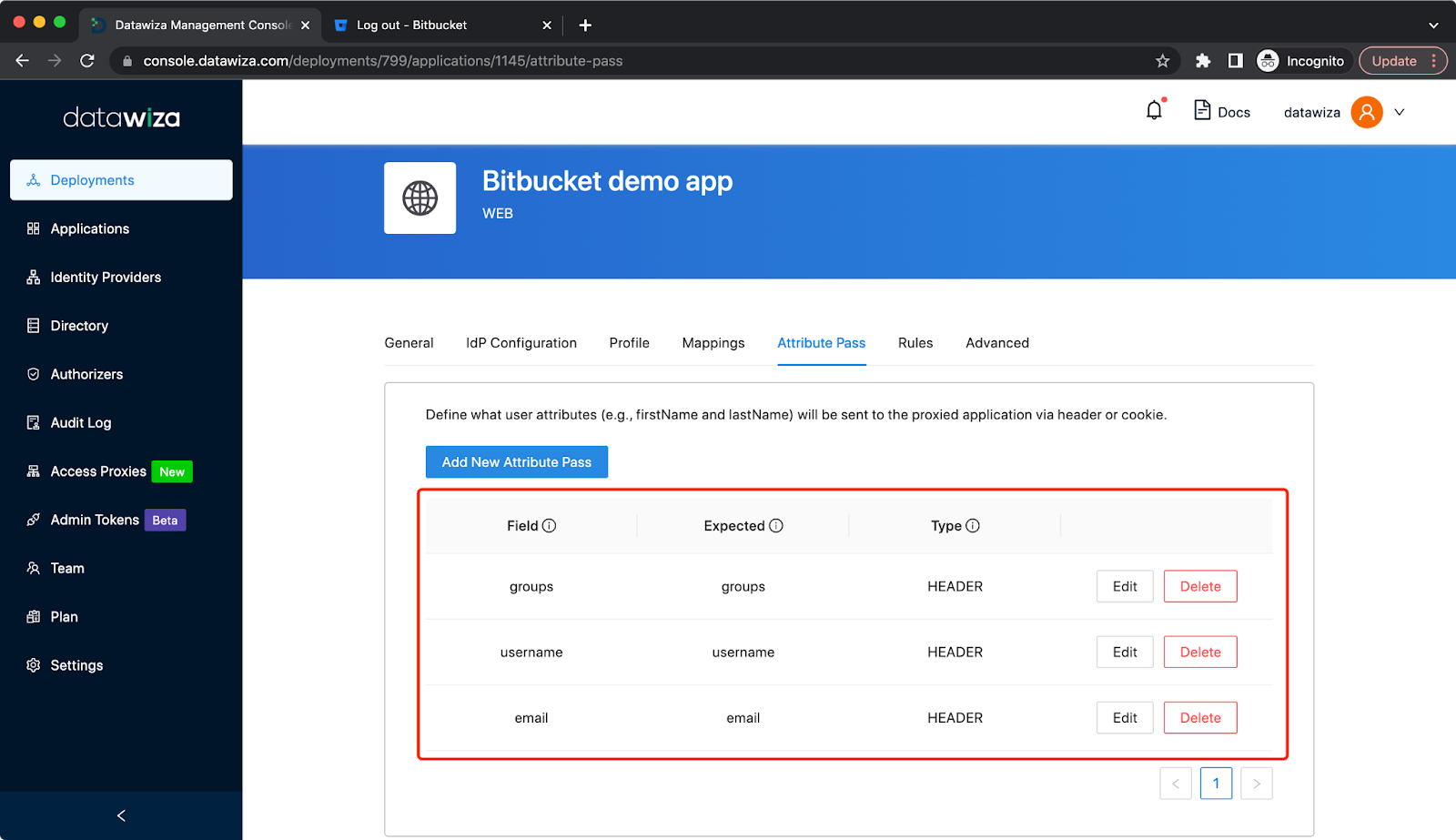1456x840 pixels.
Task: Switch to the Profile tab
Action: pos(629,343)
